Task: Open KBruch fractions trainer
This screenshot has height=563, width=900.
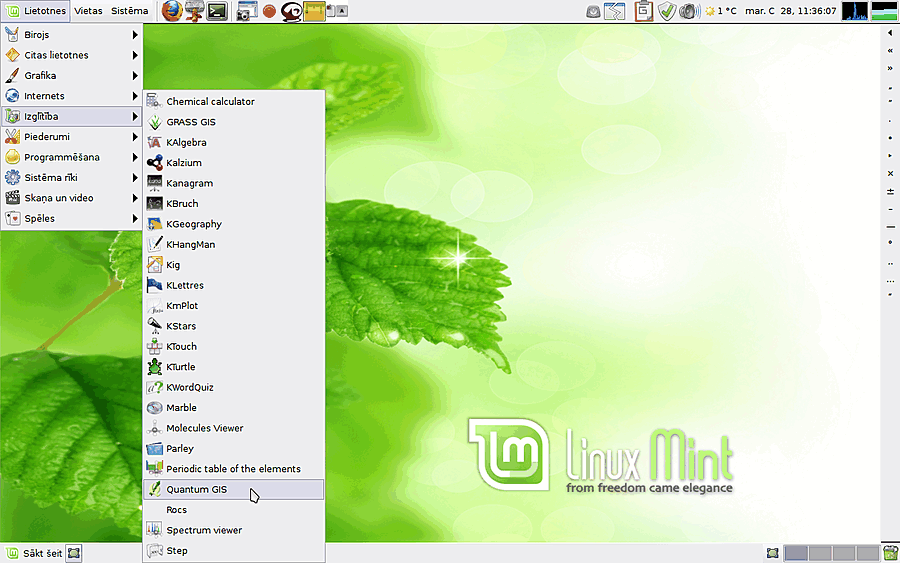Action: (234, 204)
